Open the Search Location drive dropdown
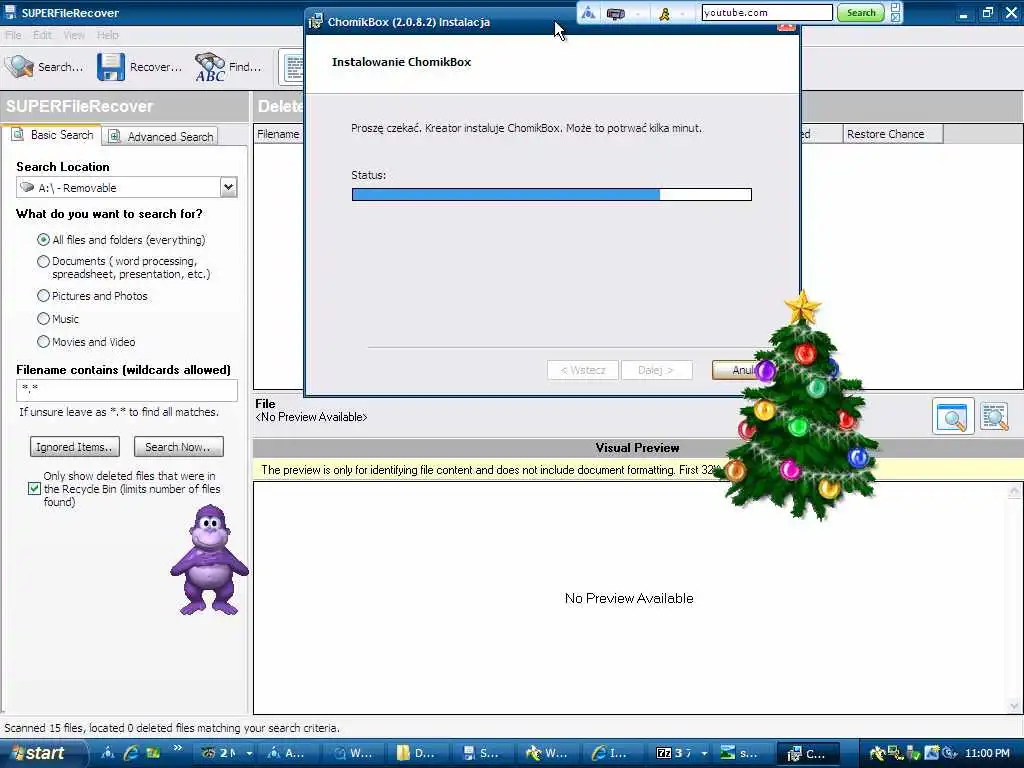Image resolution: width=1024 pixels, height=768 pixels. [228, 187]
